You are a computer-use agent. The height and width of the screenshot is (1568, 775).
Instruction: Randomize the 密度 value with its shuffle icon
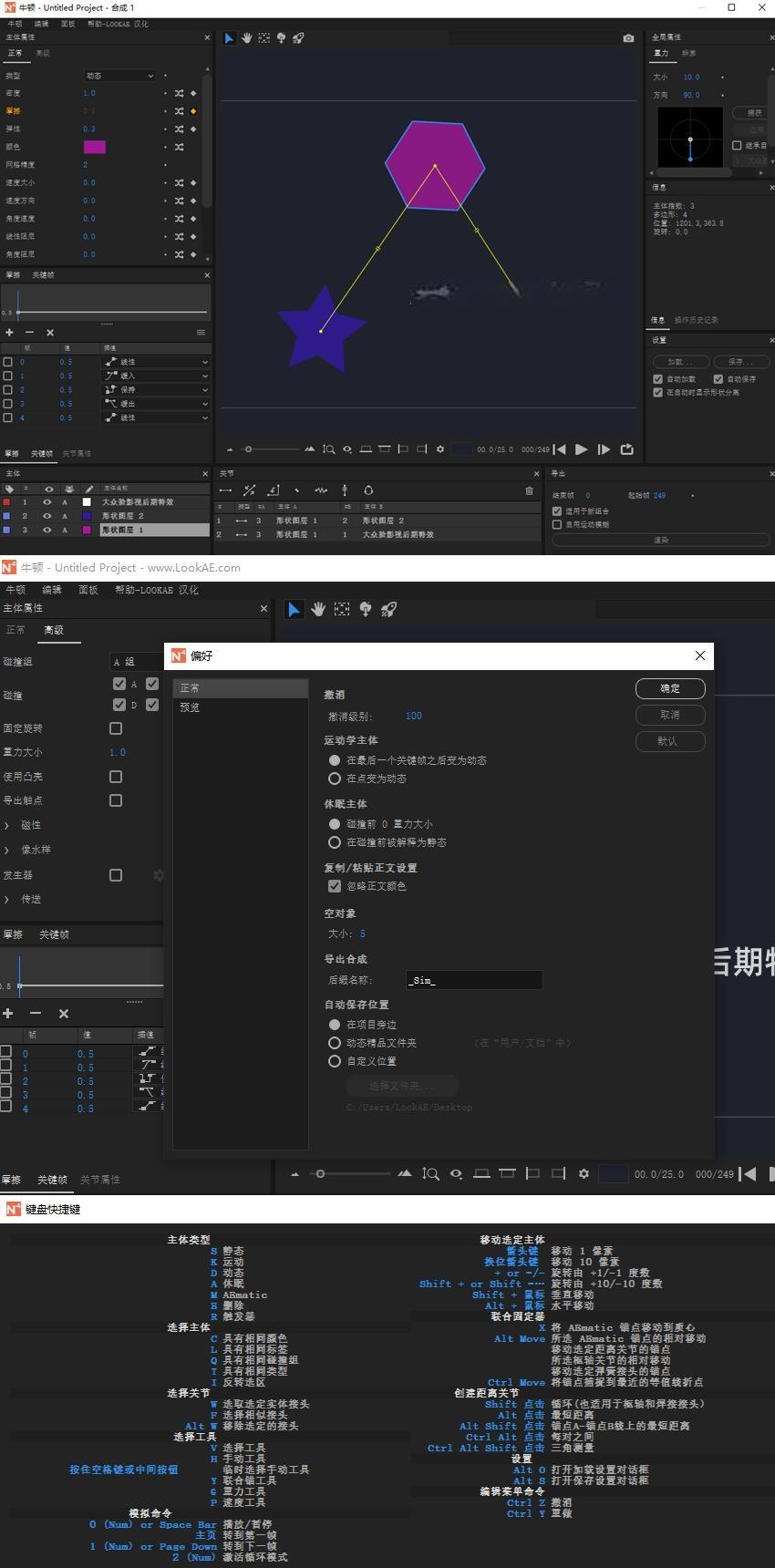(x=179, y=93)
